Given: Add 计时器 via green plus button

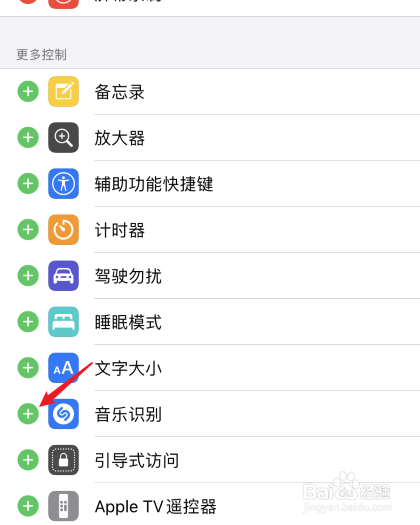Looking at the screenshot, I should (28, 230).
